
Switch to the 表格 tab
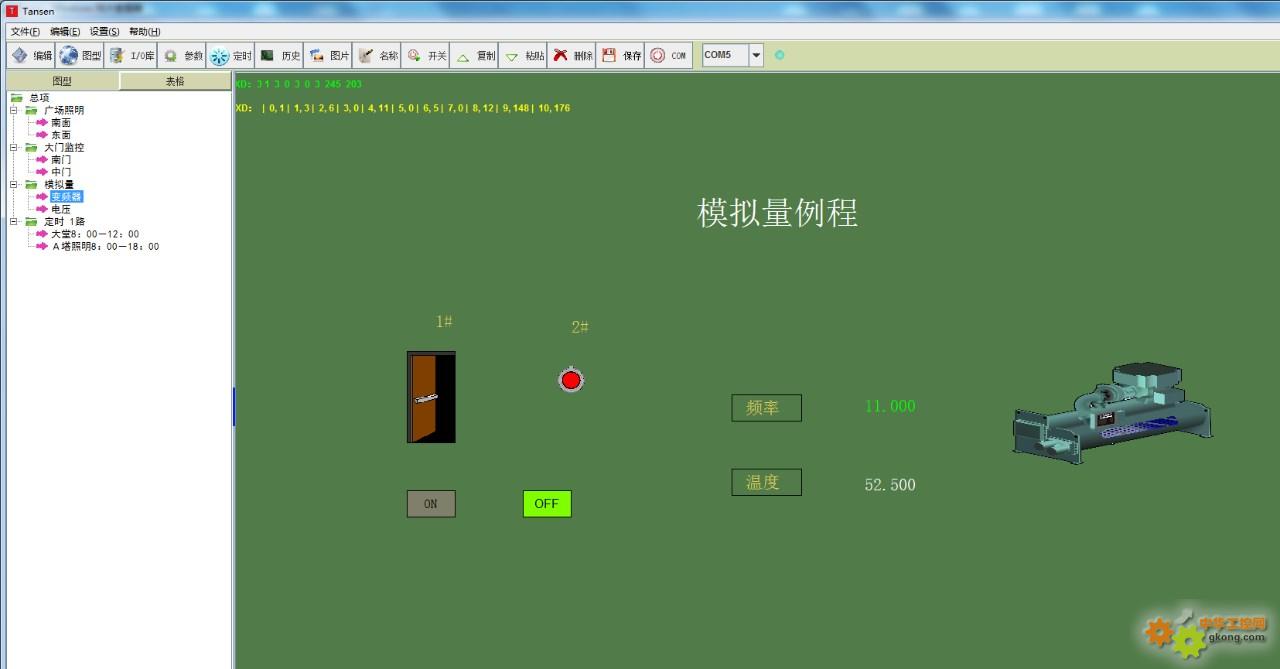point(175,81)
